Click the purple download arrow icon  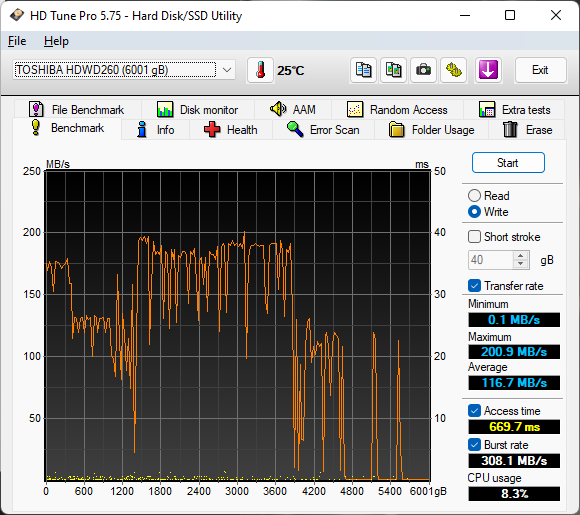(x=488, y=70)
